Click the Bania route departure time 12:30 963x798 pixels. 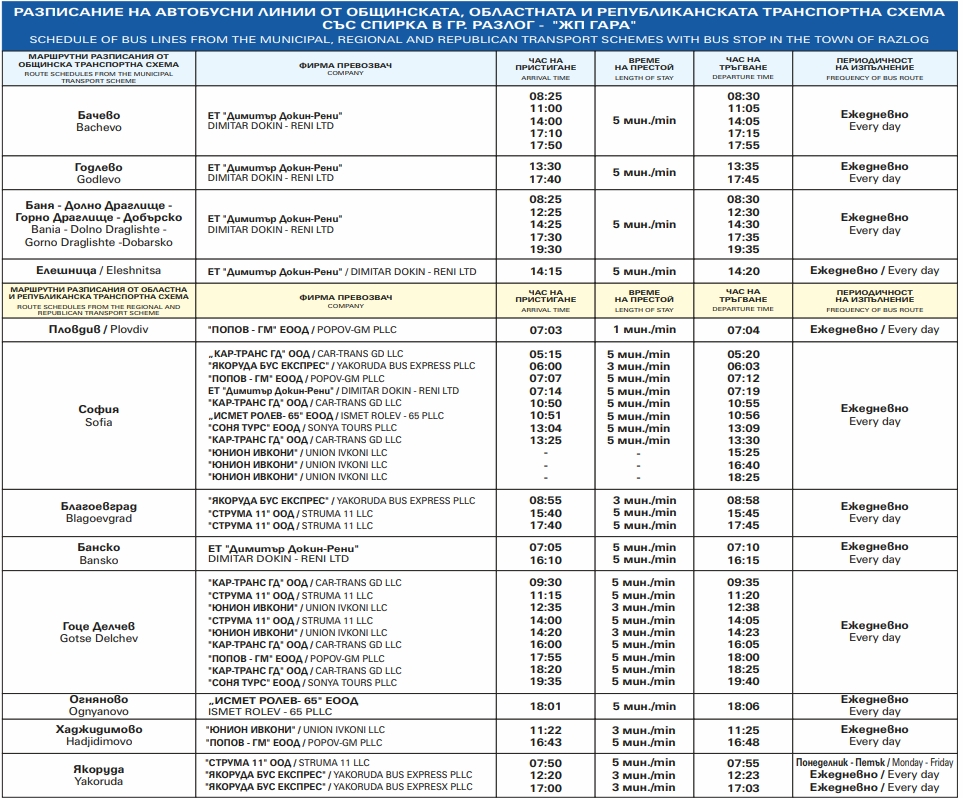pos(743,213)
